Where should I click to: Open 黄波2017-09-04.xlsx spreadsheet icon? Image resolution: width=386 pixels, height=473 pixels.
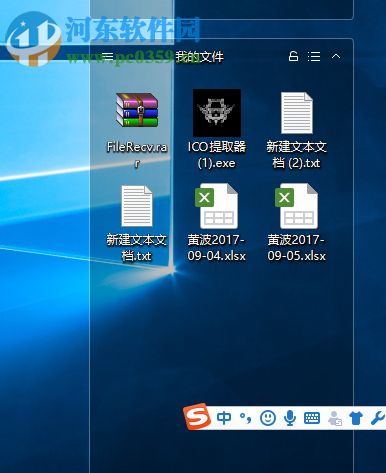216,206
